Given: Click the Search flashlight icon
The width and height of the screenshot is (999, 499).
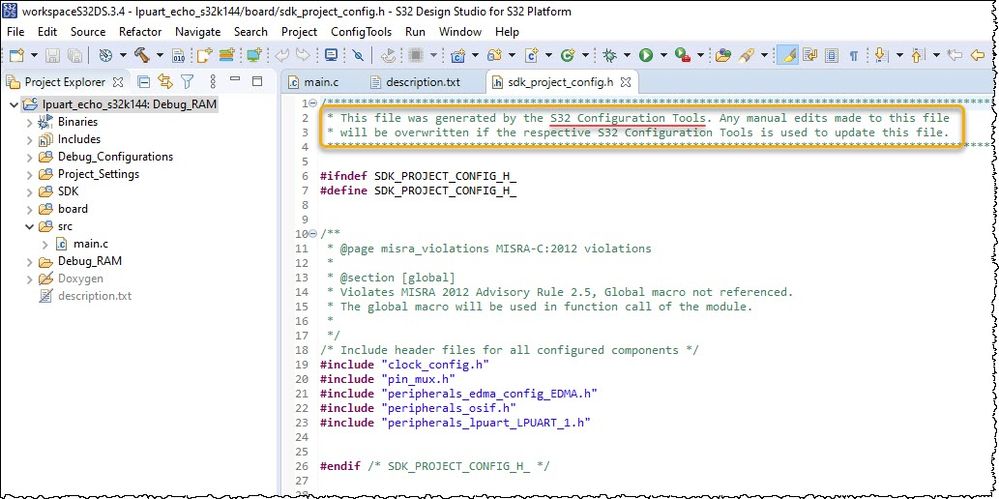Looking at the screenshot, I should 746,55.
